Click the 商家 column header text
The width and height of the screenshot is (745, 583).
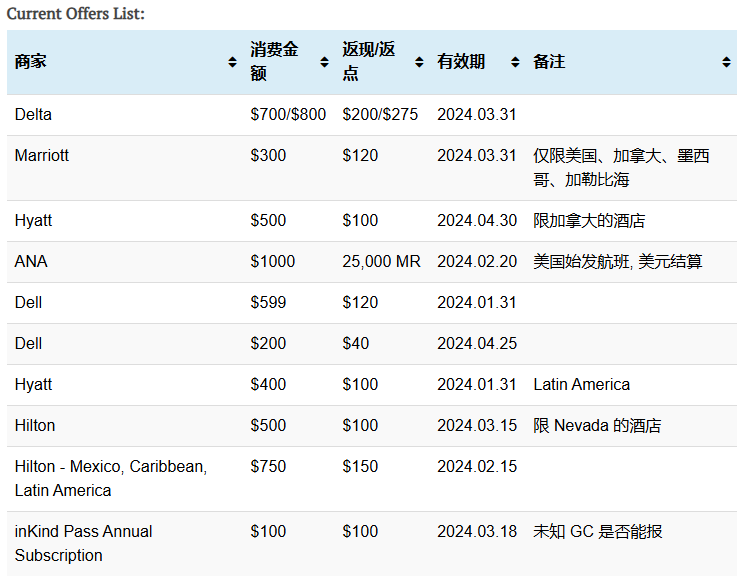[x=30, y=62]
